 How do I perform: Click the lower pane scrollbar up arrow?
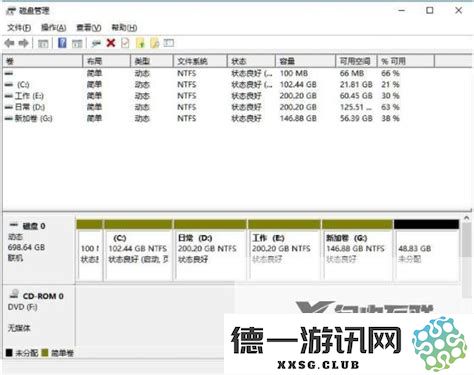point(467,218)
